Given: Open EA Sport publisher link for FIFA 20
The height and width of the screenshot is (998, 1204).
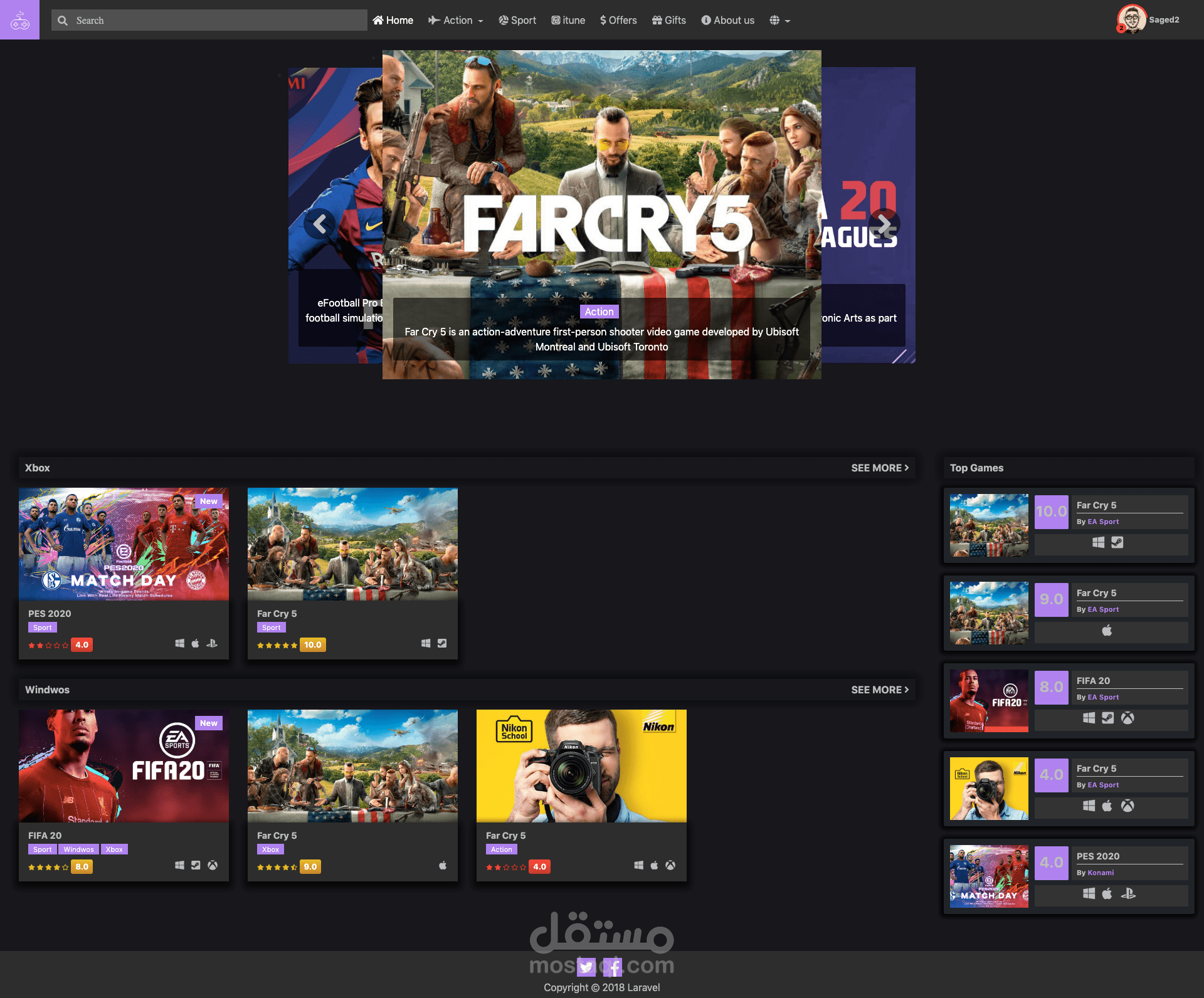Looking at the screenshot, I should [x=1103, y=697].
